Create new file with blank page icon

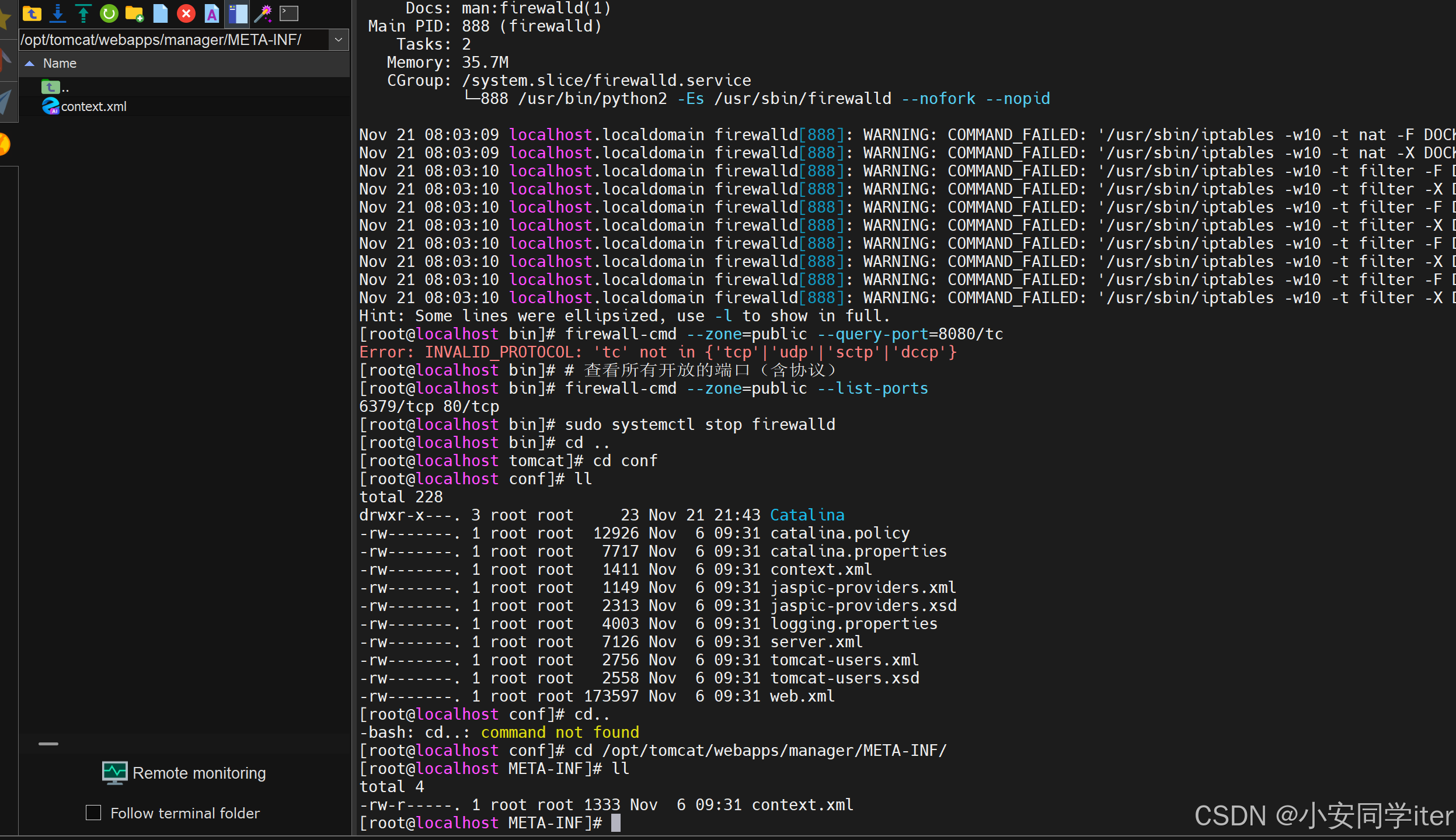click(x=161, y=13)
